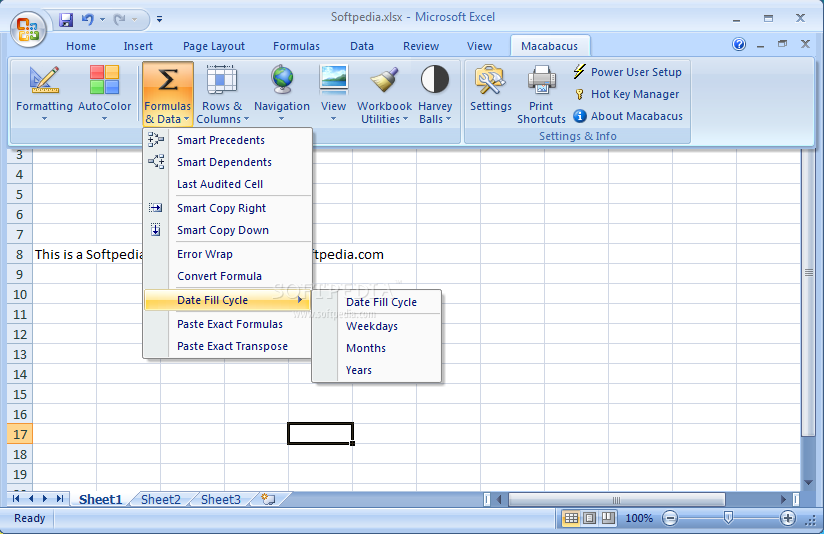
Task: Expand the Date Fill Cycle submenu arrow
Action: coord(300,300)
